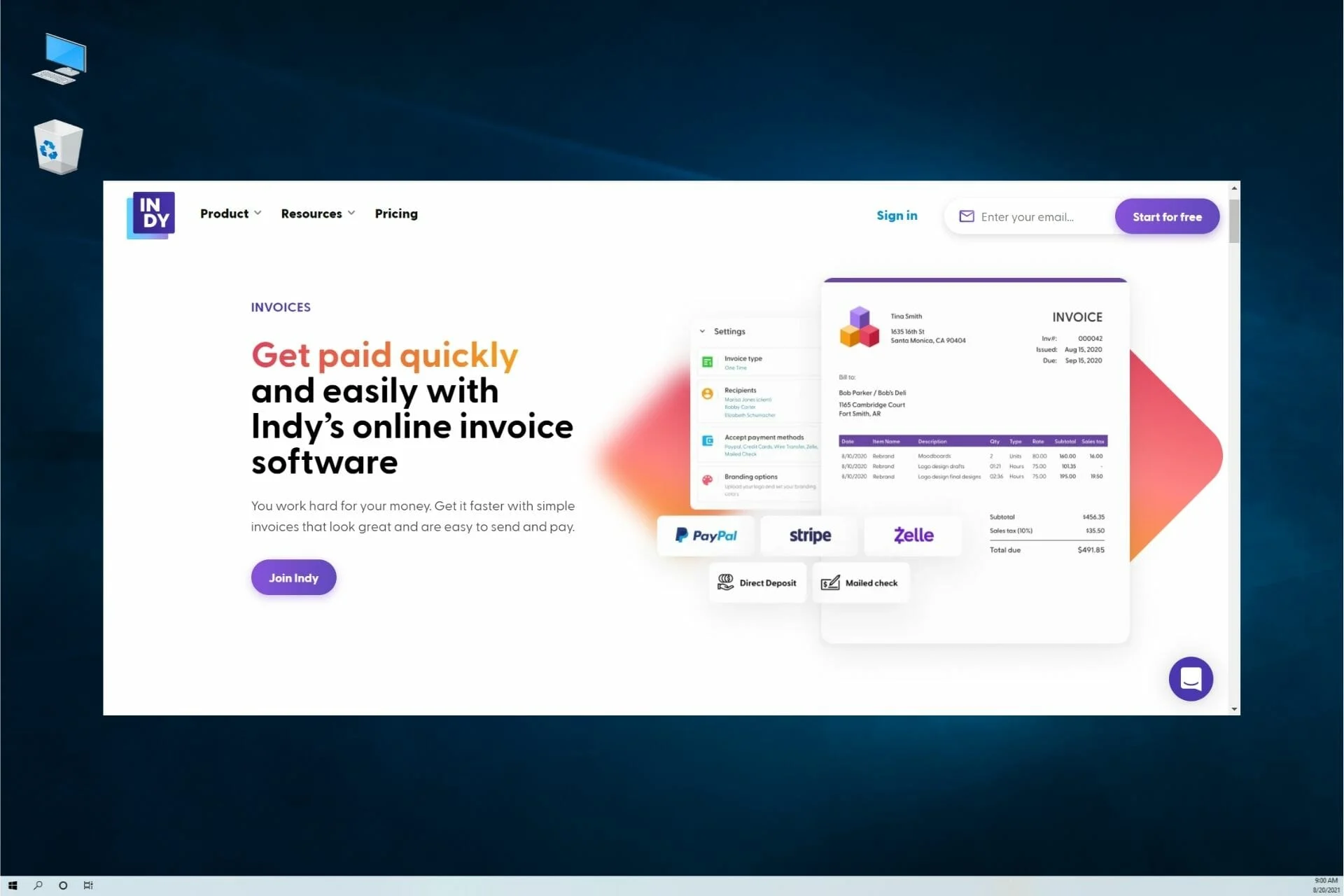Click the Join Indy button

tap(293, 577)
